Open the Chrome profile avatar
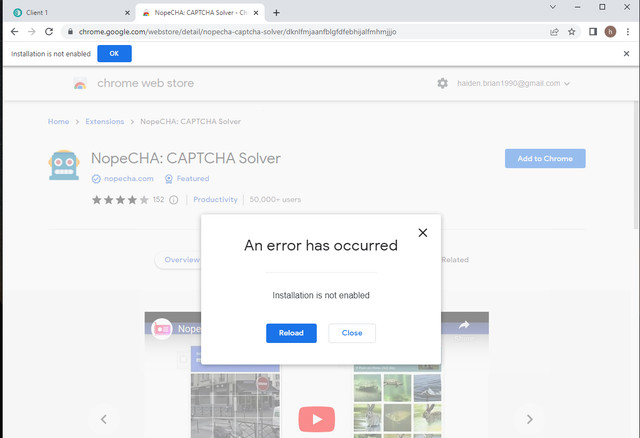The height and width of the screenshot is (438, 640). (610, 32)
